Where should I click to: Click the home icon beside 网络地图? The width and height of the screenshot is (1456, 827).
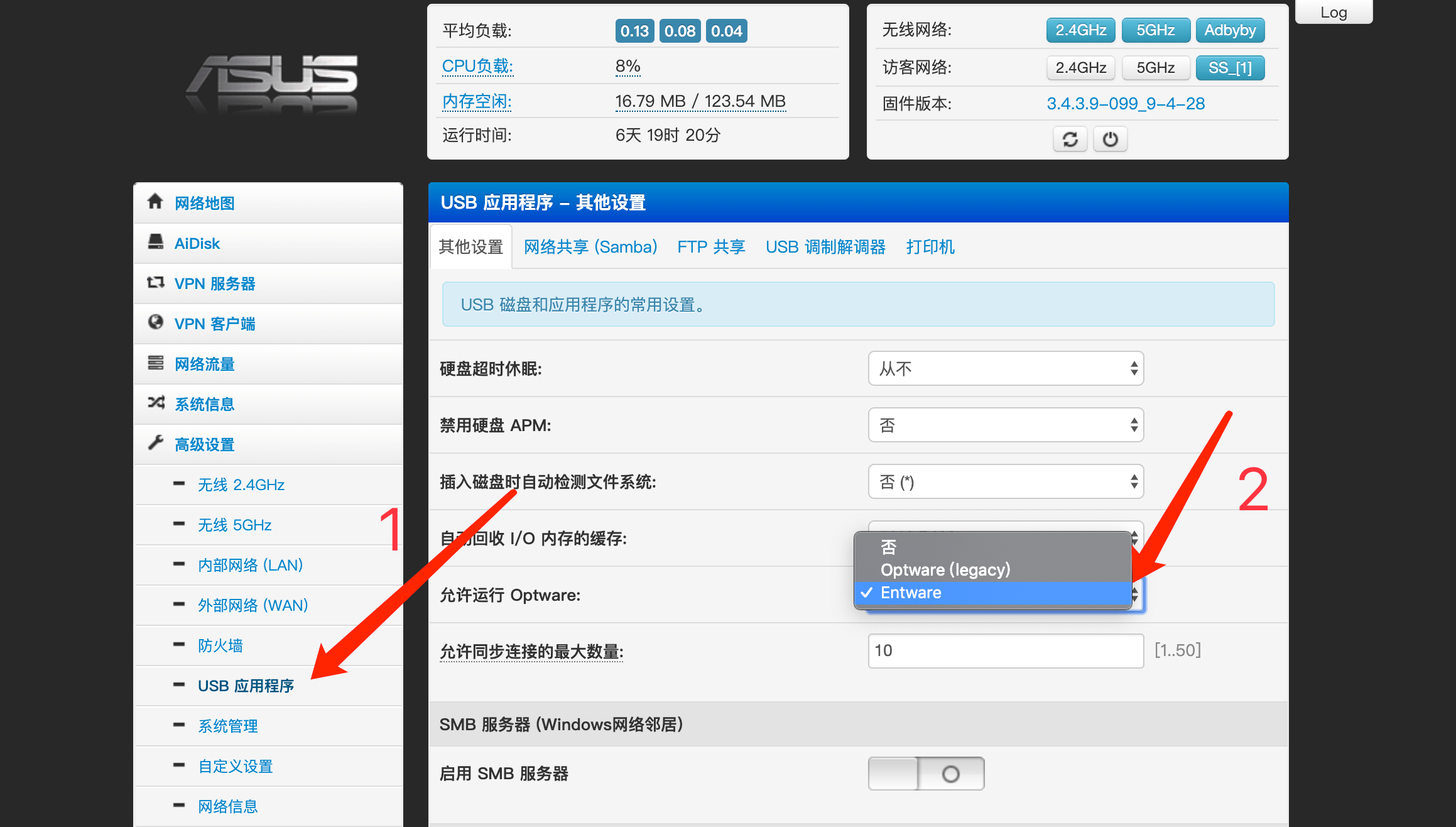coord(155,202)
